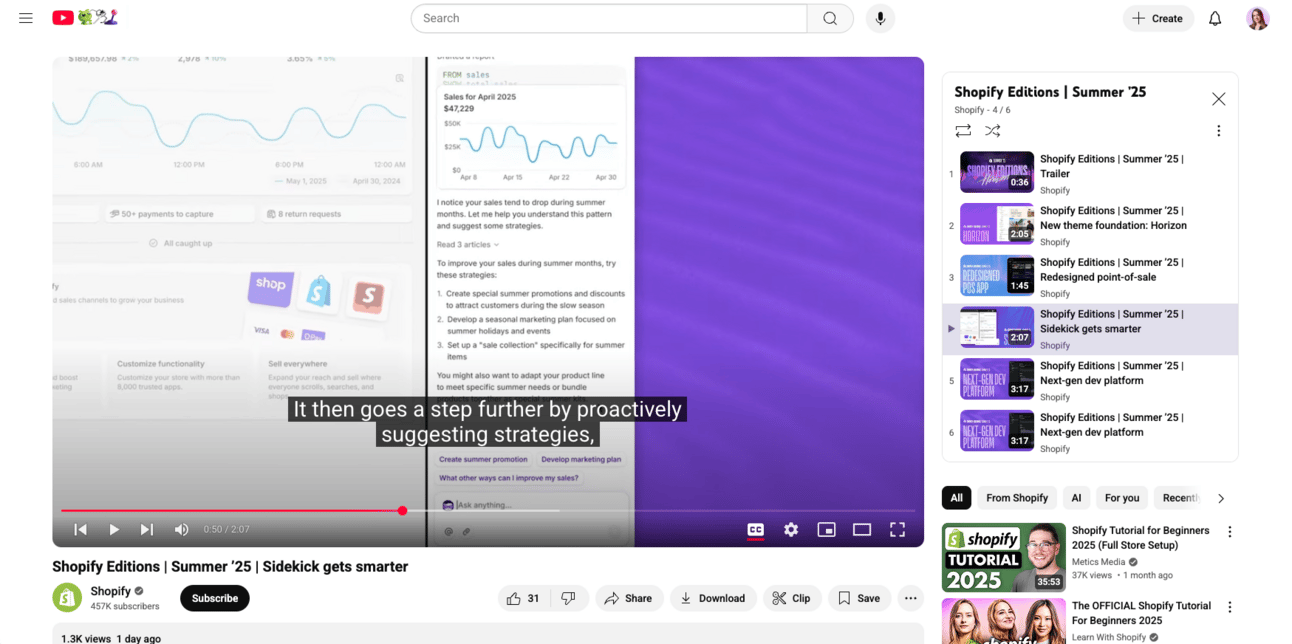This screenshot has width=1292, height=644.
Task: Open the account avatar menu
Action: pyautogui.click(x=1258, y=18)
